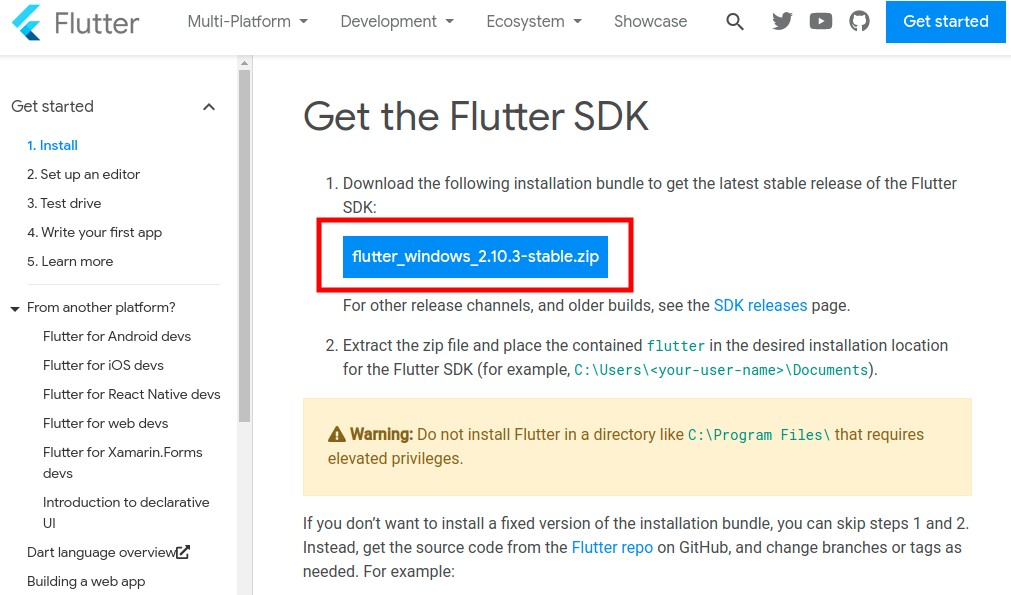Click the sidebar scrollbar thumb
Screen dimensions: 1011x595
coord(244,246)
